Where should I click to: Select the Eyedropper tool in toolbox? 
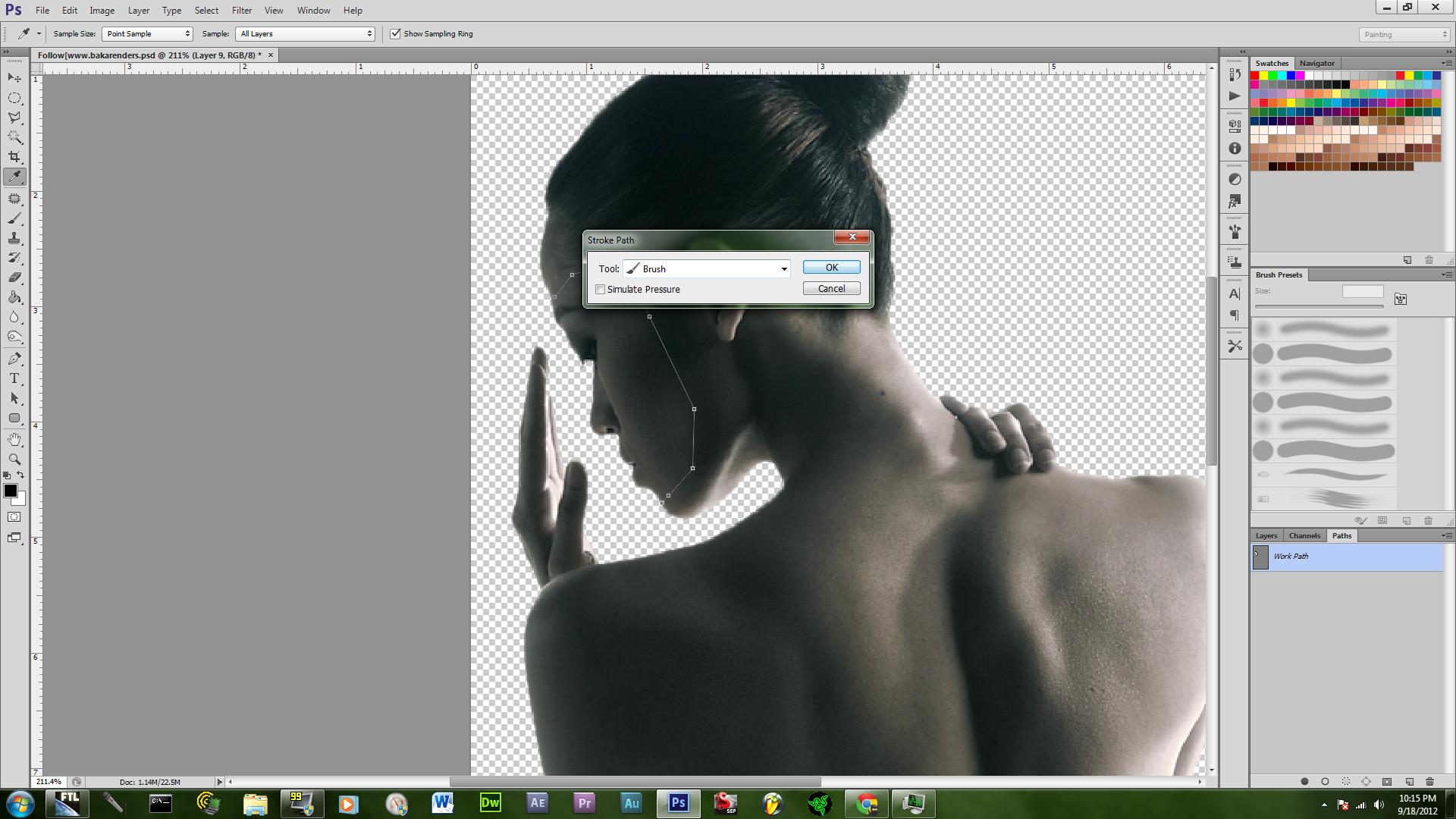(x=14, y=177)
